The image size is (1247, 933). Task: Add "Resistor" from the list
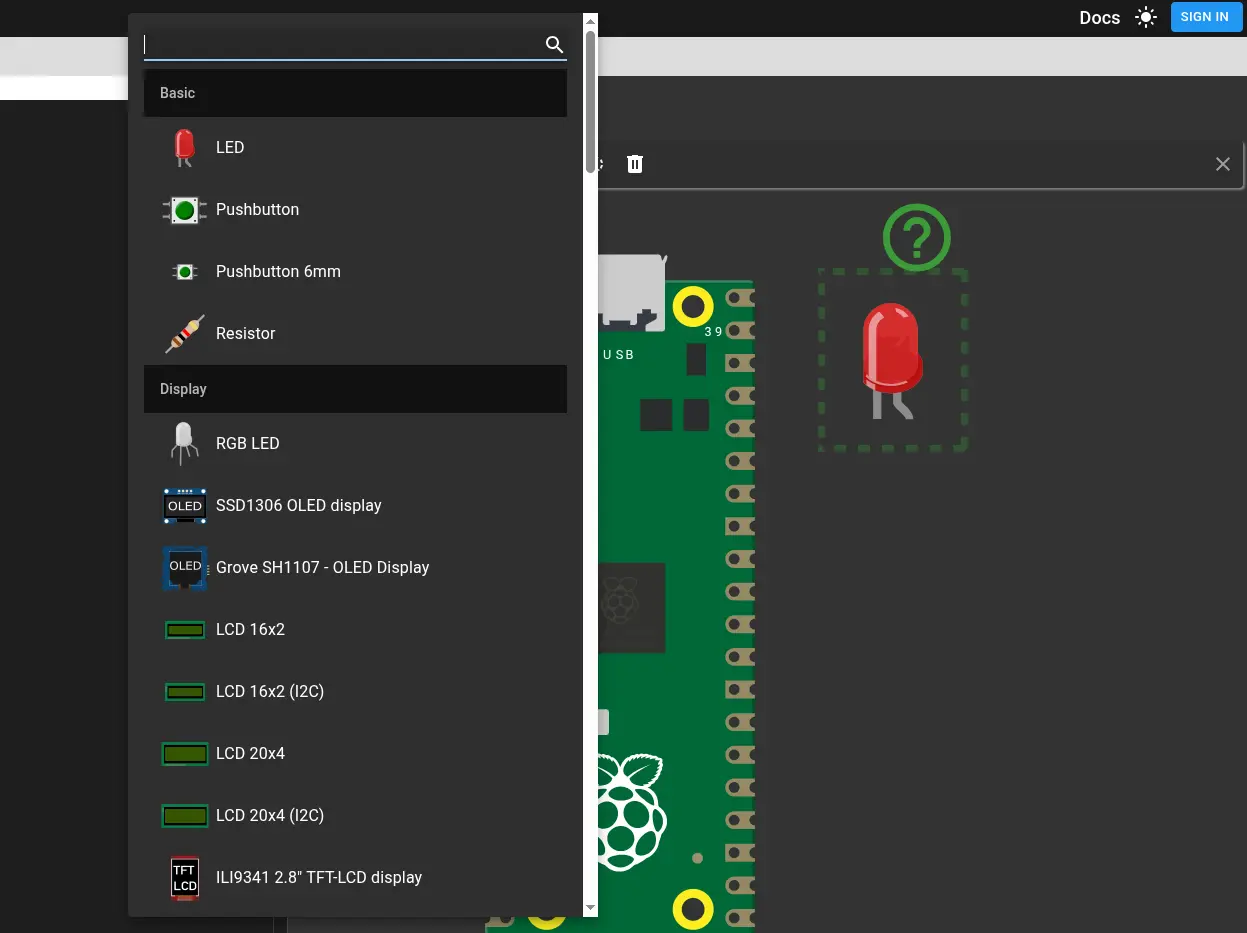[355, 334]
